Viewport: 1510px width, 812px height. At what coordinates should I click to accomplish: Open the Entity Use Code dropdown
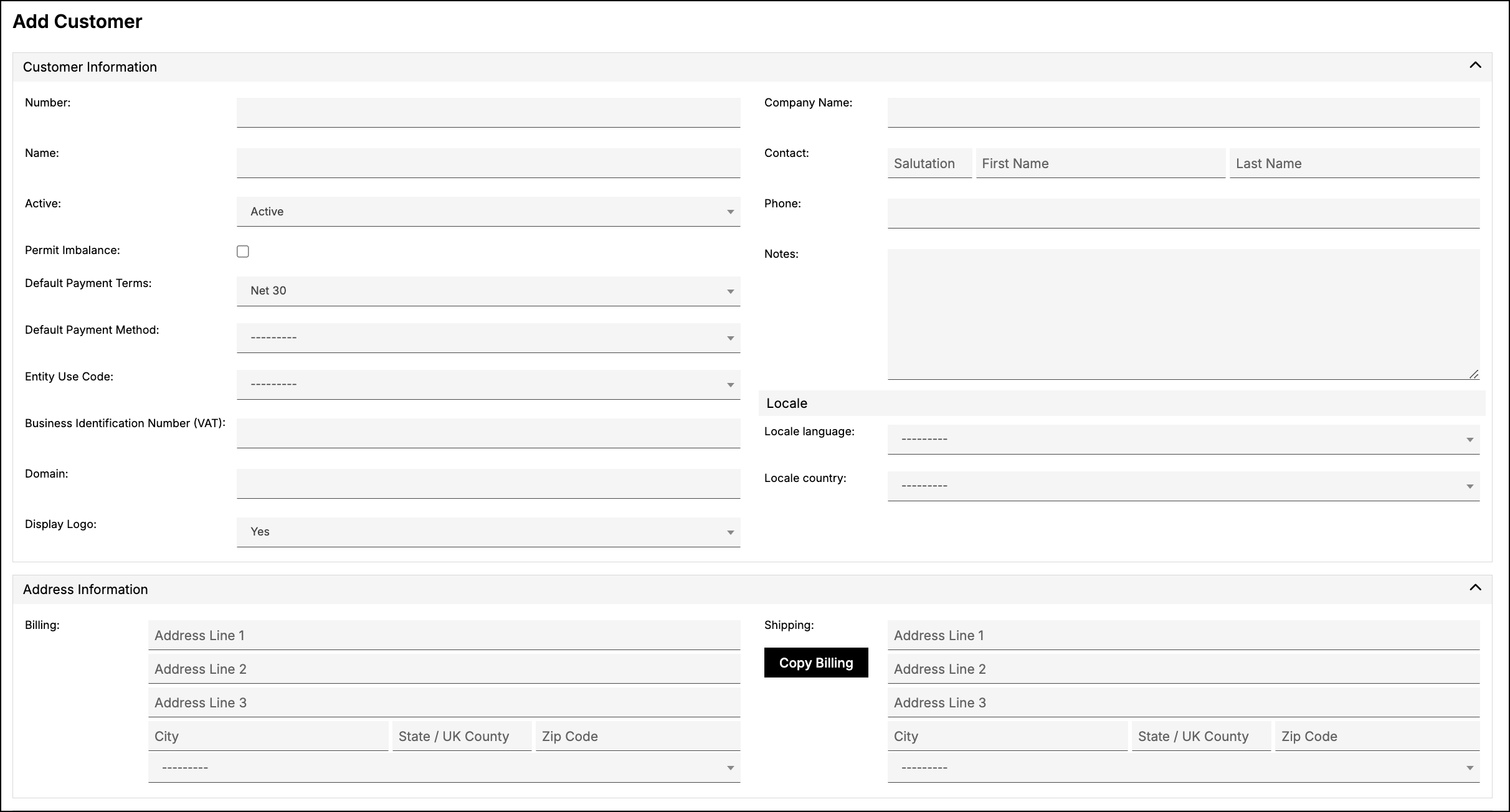pyautogui.click(x=488, y=384)
